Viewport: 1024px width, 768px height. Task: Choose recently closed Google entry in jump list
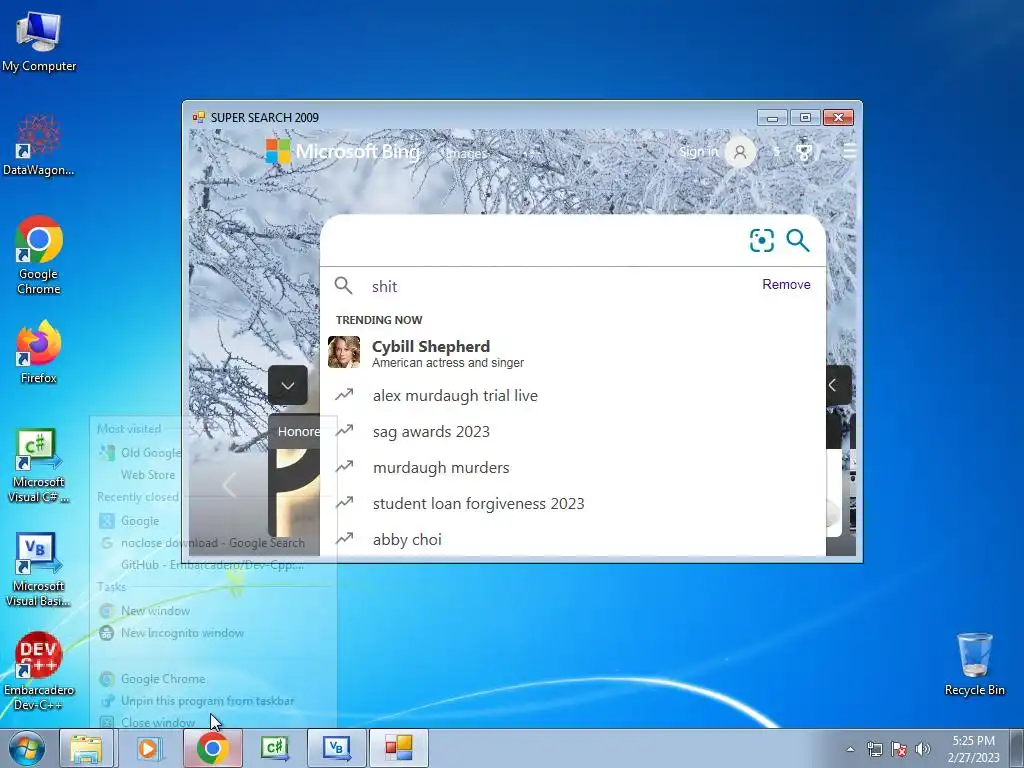tap(213, 520)
